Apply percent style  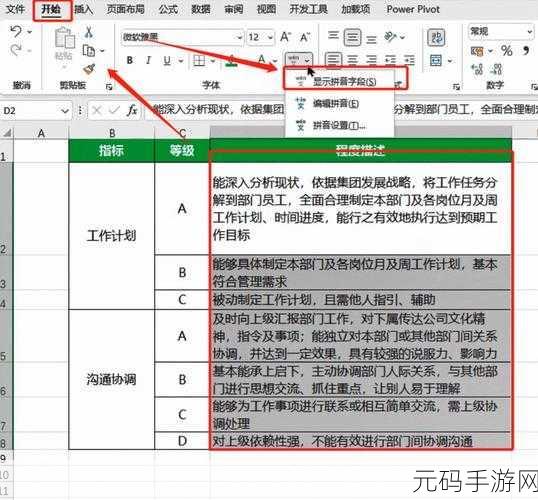click(x=507, y=51)
